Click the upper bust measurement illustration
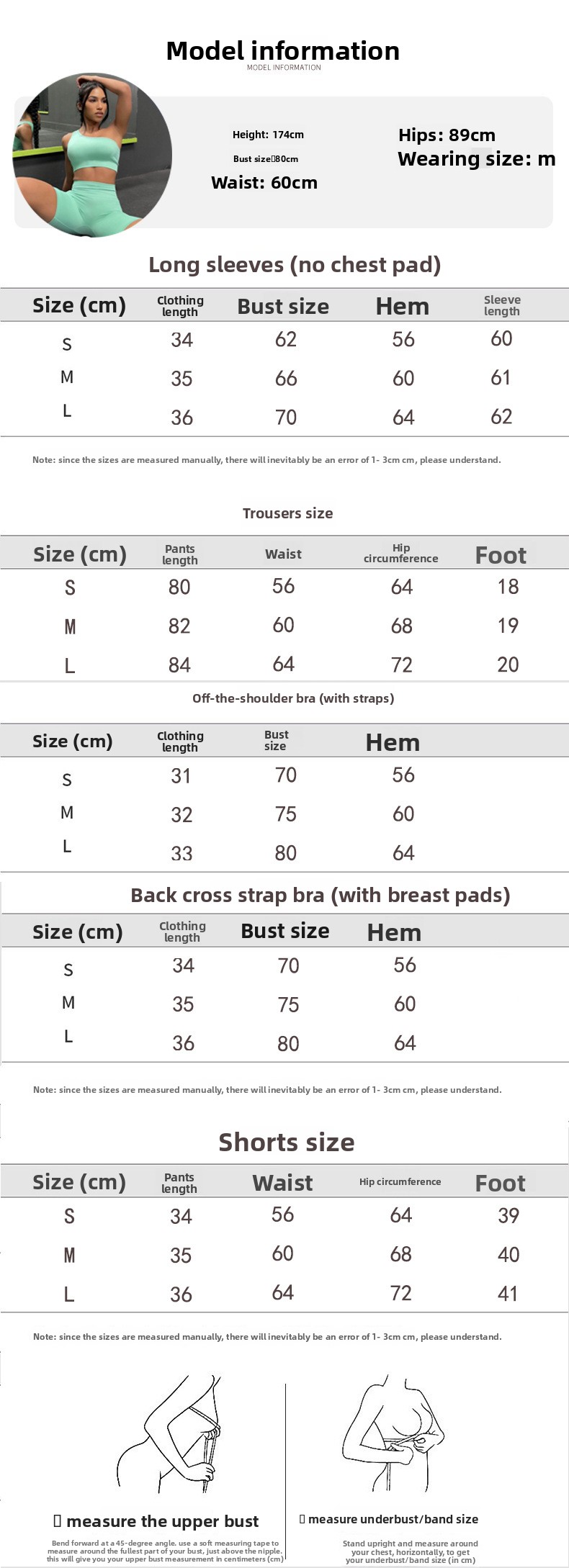This screenshot has width=569, height=1568. click(170, 1435)
